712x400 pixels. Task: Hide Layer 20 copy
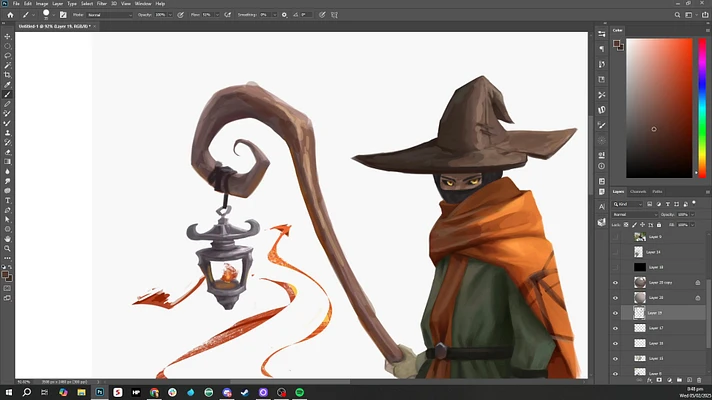[x=615, y=282]
